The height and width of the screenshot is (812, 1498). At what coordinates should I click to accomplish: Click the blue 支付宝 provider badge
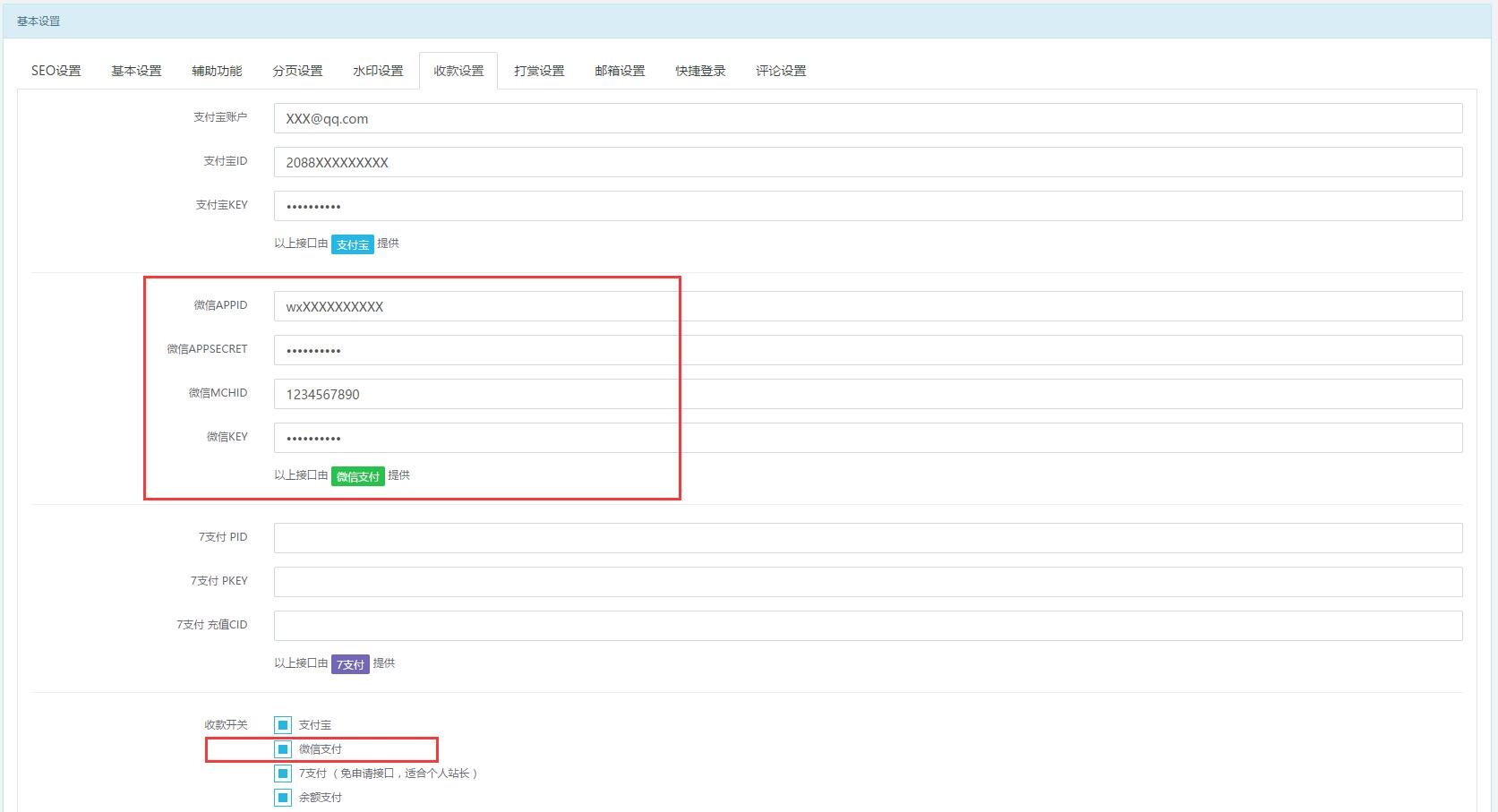click(x=353, y=244)
